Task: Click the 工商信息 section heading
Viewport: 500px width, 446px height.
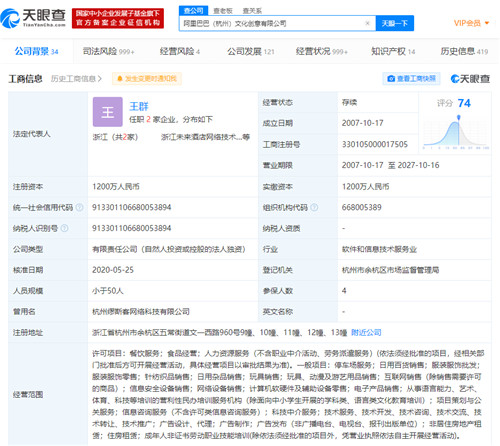Action: tap(25, 79)
